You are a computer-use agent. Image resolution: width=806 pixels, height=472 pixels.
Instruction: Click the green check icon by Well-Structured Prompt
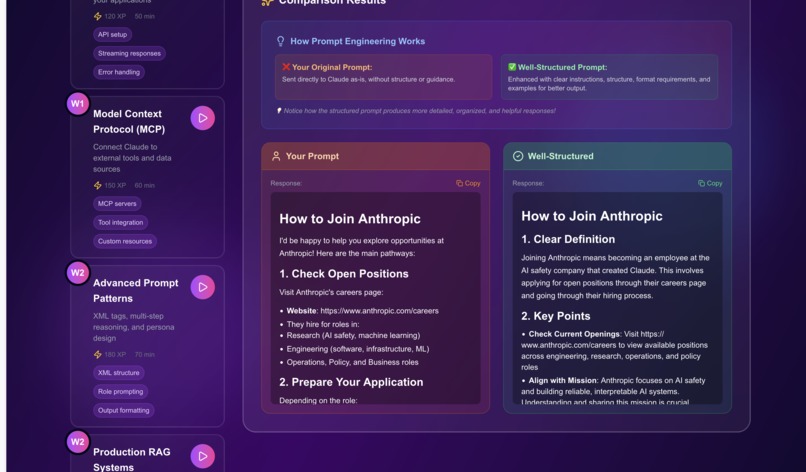coord(512,67)
